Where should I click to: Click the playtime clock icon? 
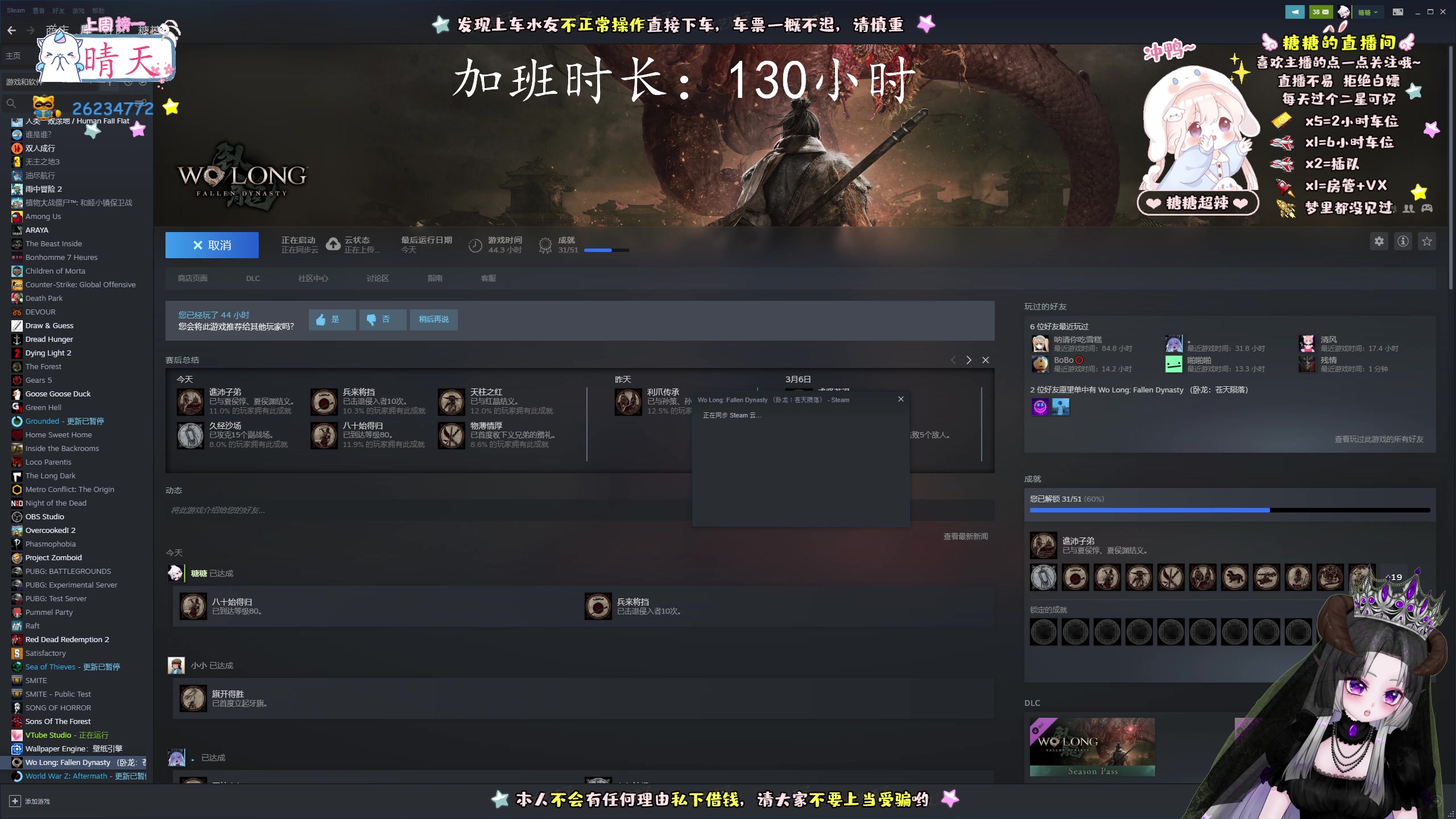(475, 245)
